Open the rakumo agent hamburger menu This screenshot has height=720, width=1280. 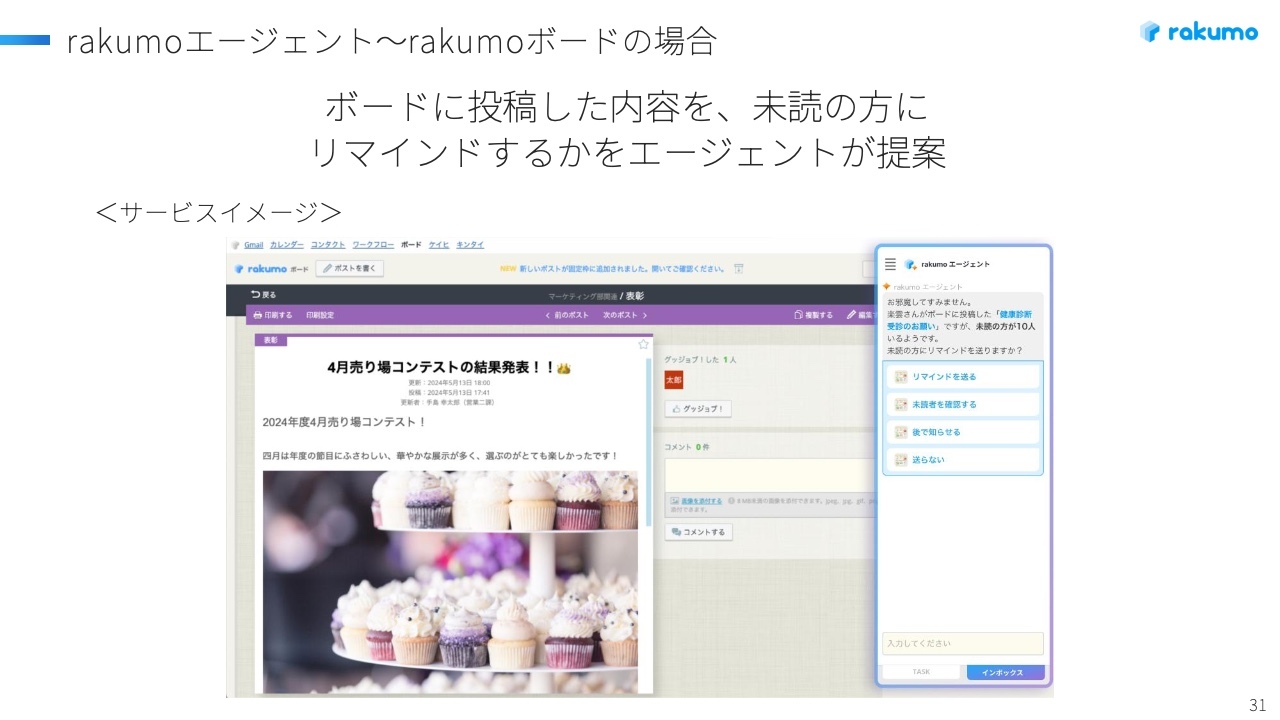pyautogui.click(x=890, y=264)
